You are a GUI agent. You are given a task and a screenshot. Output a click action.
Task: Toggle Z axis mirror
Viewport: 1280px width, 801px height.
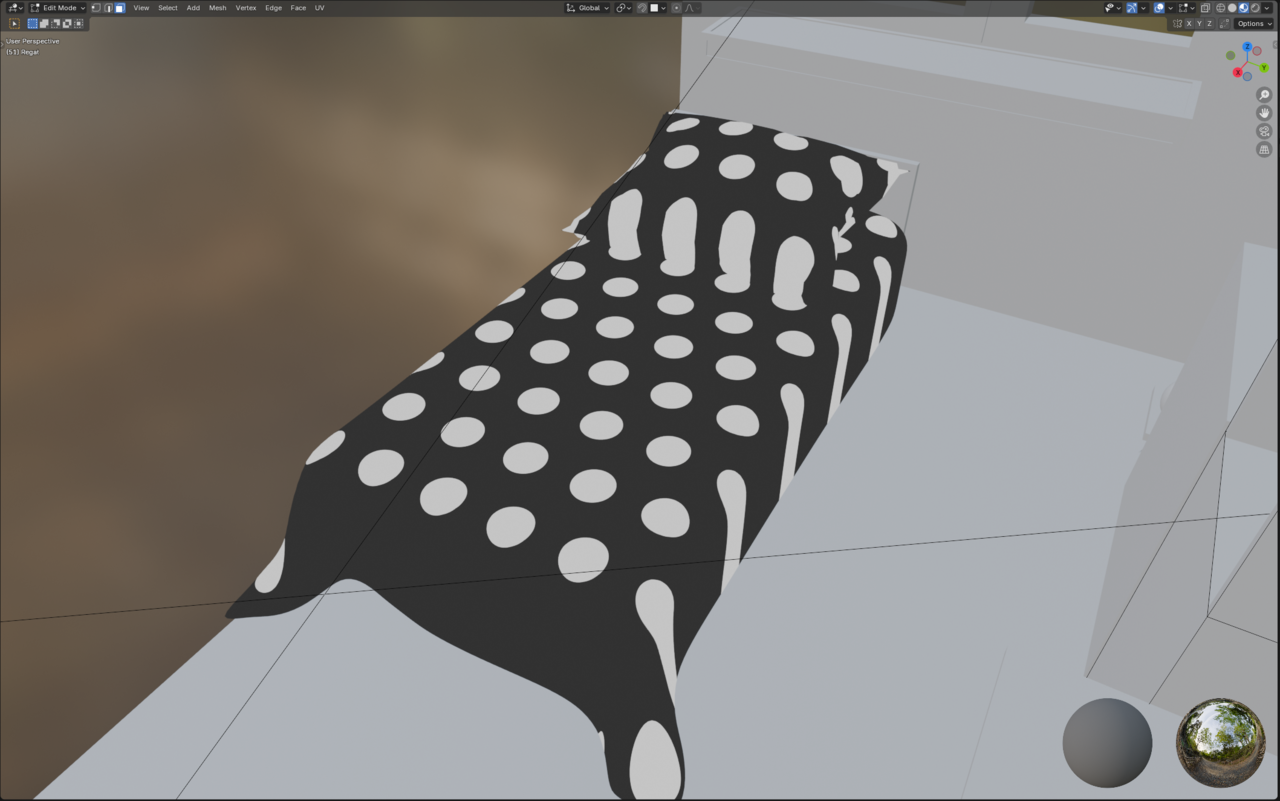(1209, 23)
